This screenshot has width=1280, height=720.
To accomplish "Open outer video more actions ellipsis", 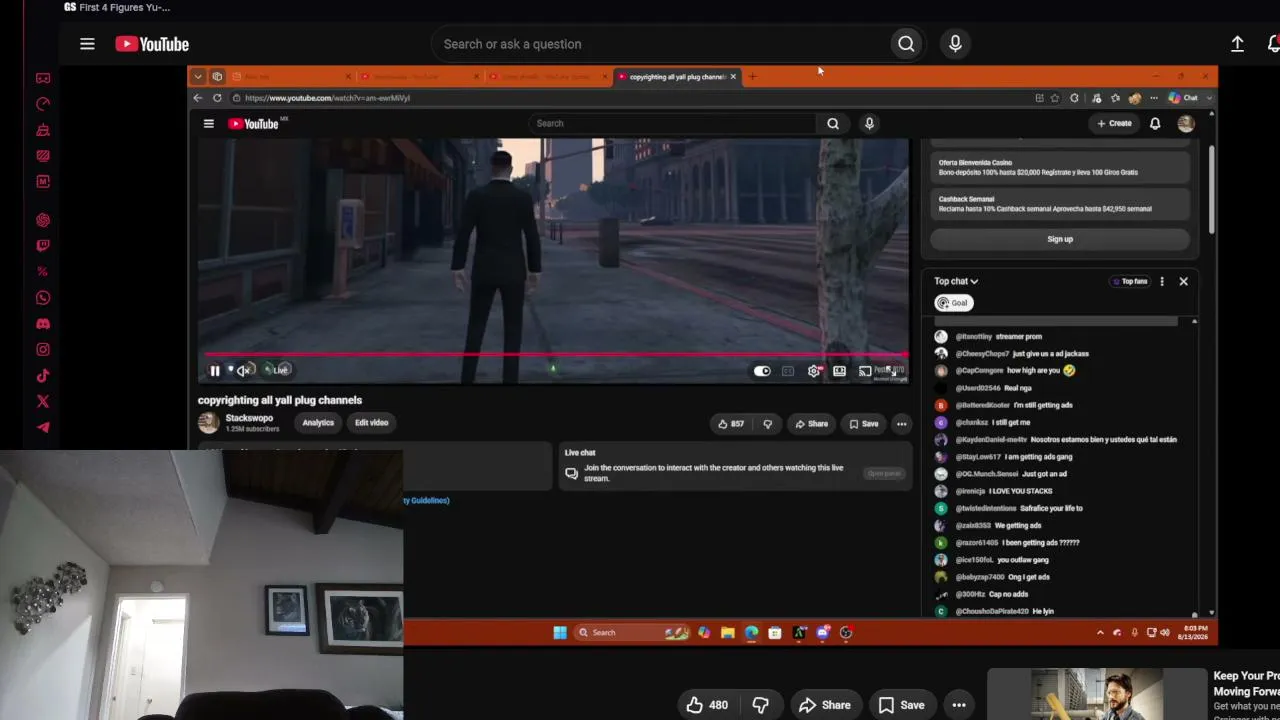I will 959,705.
